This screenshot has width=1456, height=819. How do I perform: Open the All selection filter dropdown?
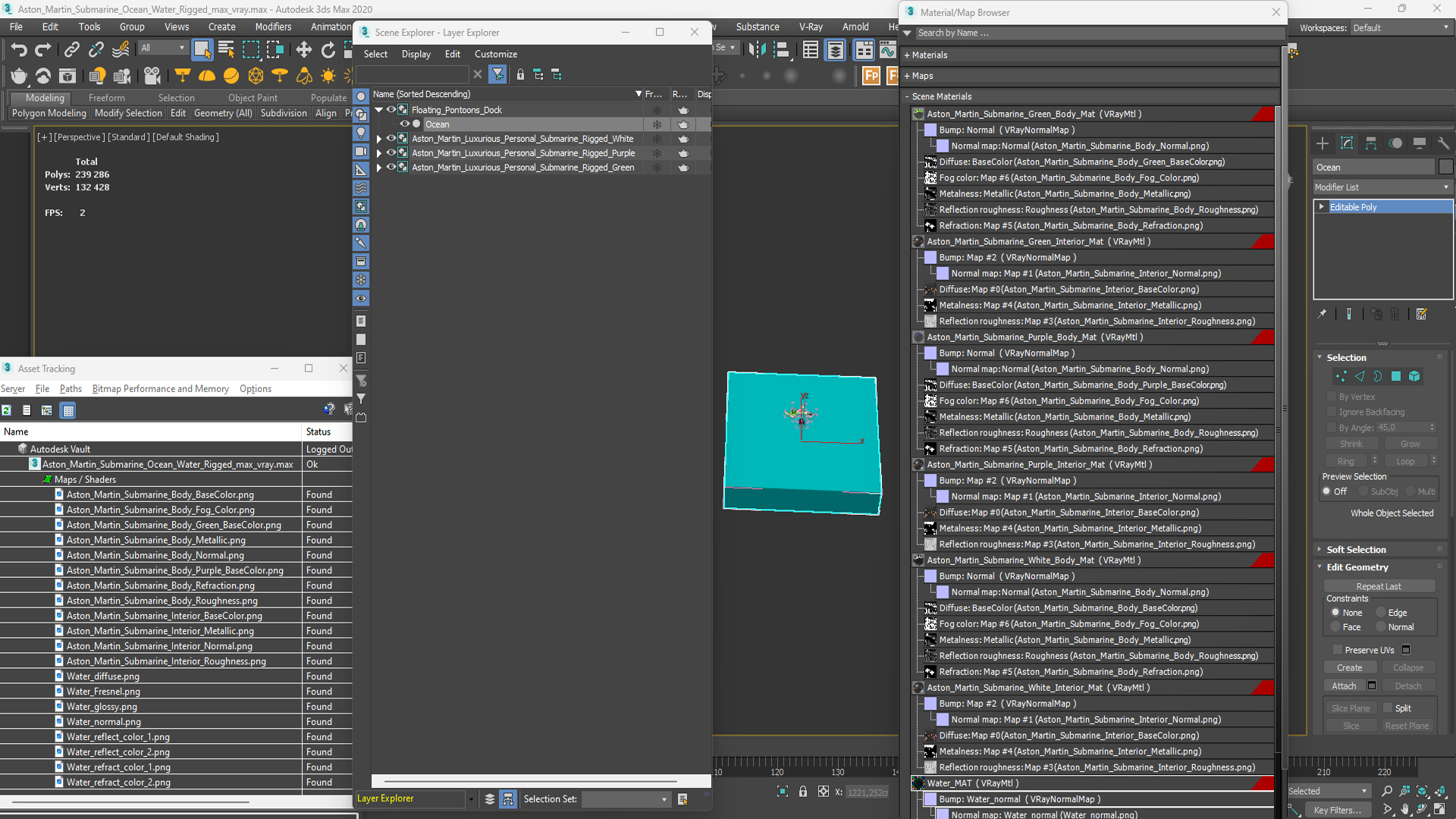point(163,48)
